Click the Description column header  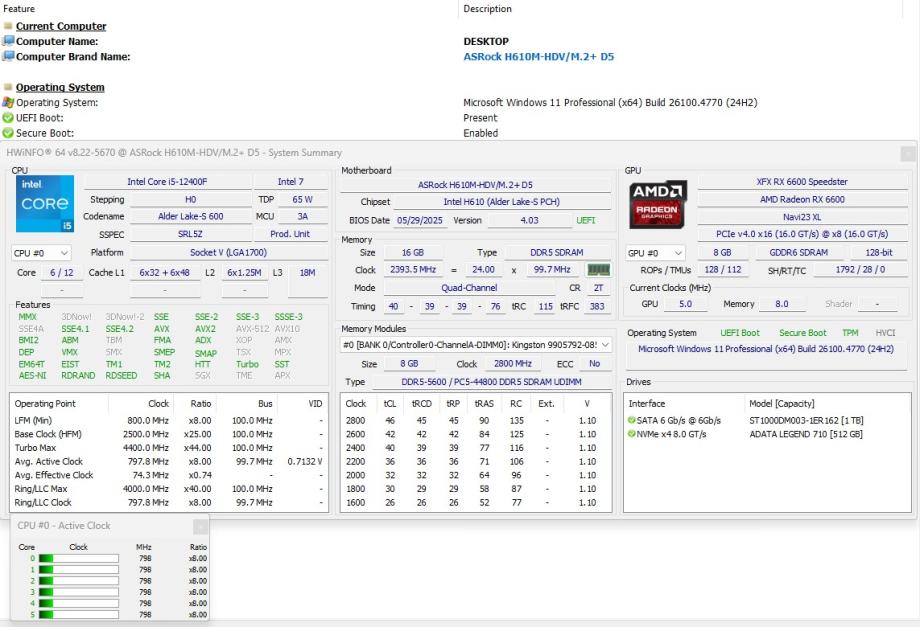487,9
